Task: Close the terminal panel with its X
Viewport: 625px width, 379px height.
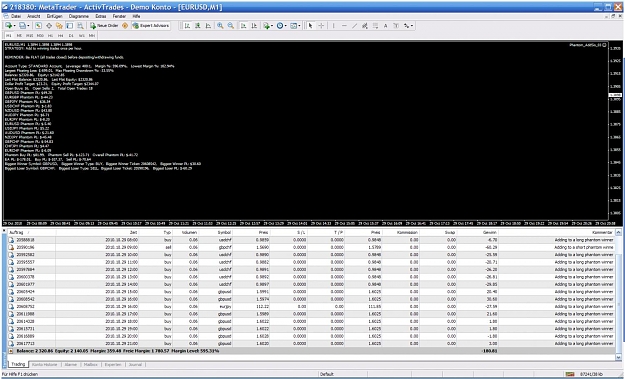Action: [4, 231]
